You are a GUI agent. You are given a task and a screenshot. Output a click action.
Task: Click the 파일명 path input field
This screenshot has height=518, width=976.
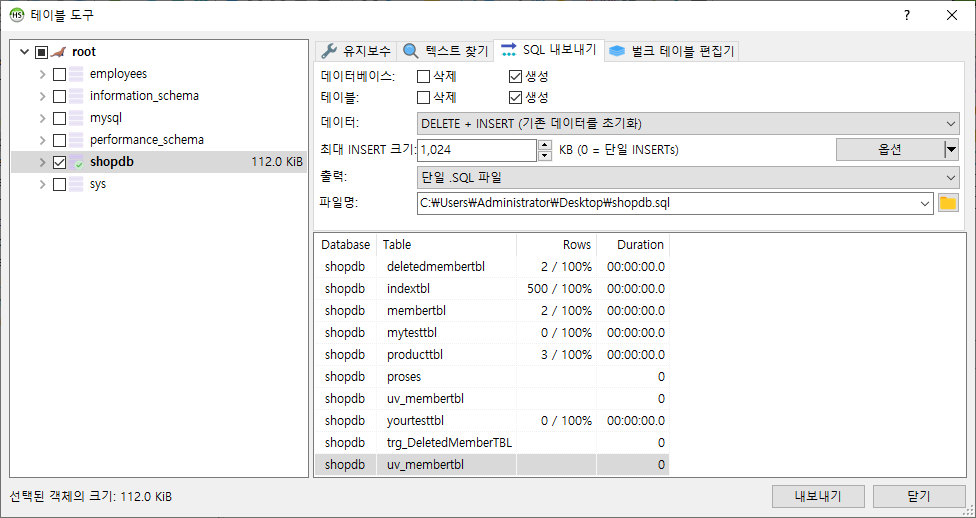click(x=667, y=203)
